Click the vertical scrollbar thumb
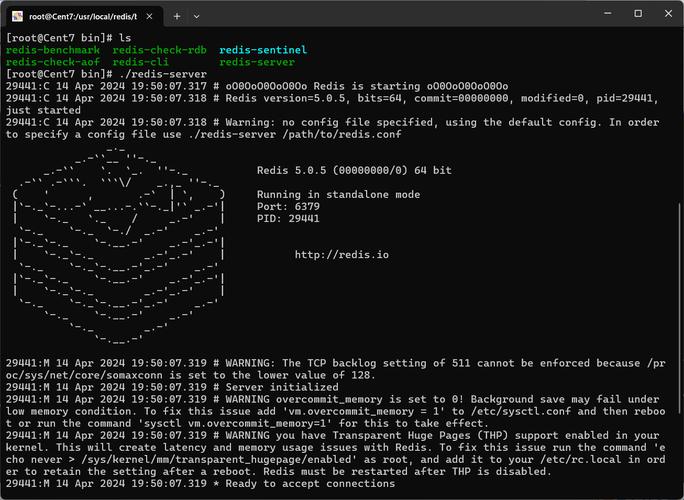Viewport: 684px width, 500px height. (681, 308)
